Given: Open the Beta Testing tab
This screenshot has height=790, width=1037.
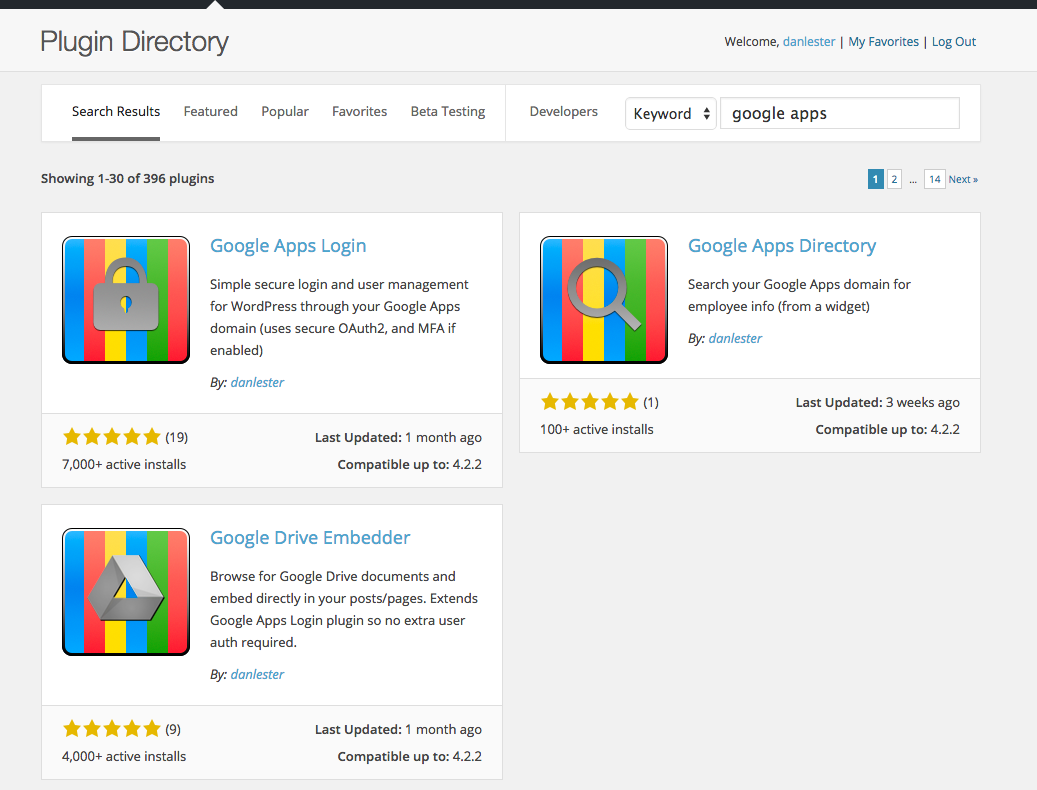Looking at the screenshot, I should (x=448, y=112).
